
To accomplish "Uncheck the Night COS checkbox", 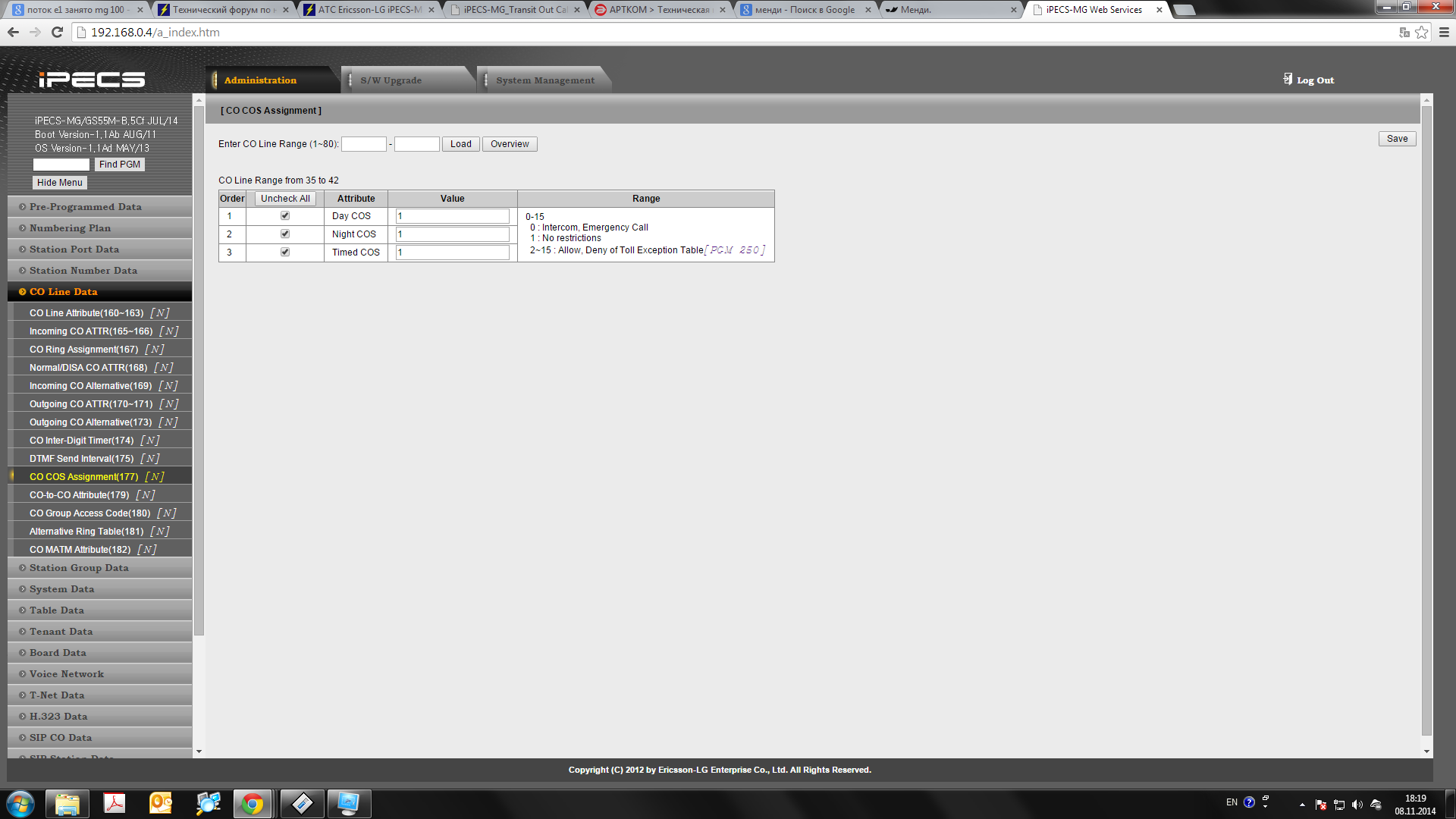I will (x=285, y=234).
